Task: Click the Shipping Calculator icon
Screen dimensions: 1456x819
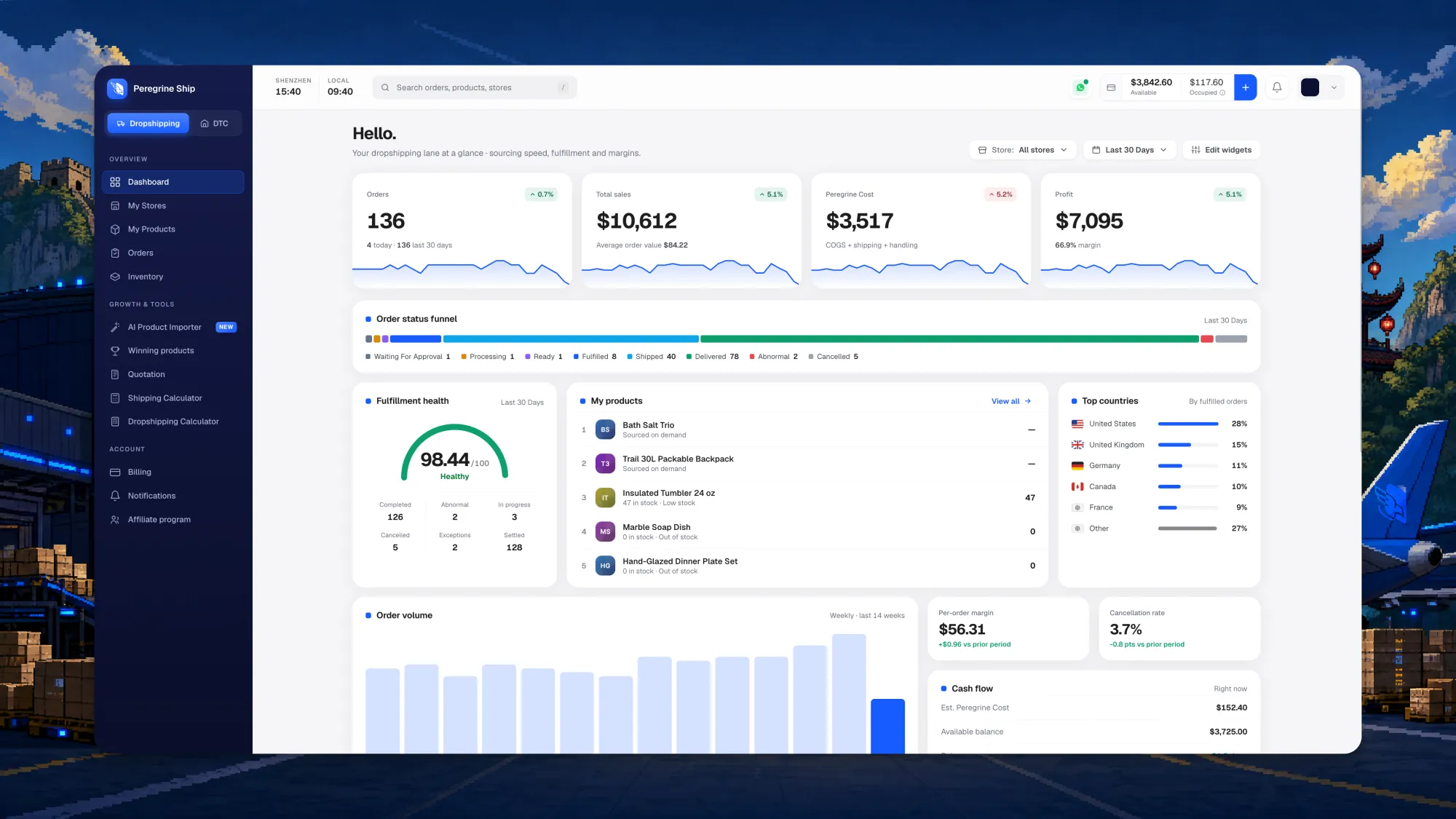Action: pos(115,398)
